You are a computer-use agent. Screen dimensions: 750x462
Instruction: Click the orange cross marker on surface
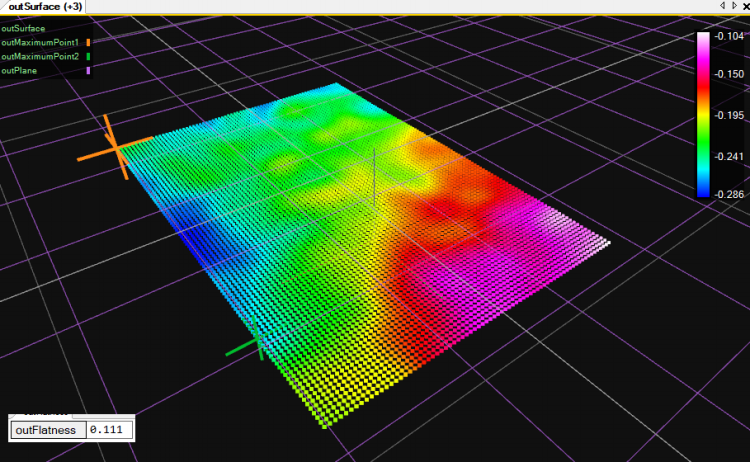click(x=118, y=147)
